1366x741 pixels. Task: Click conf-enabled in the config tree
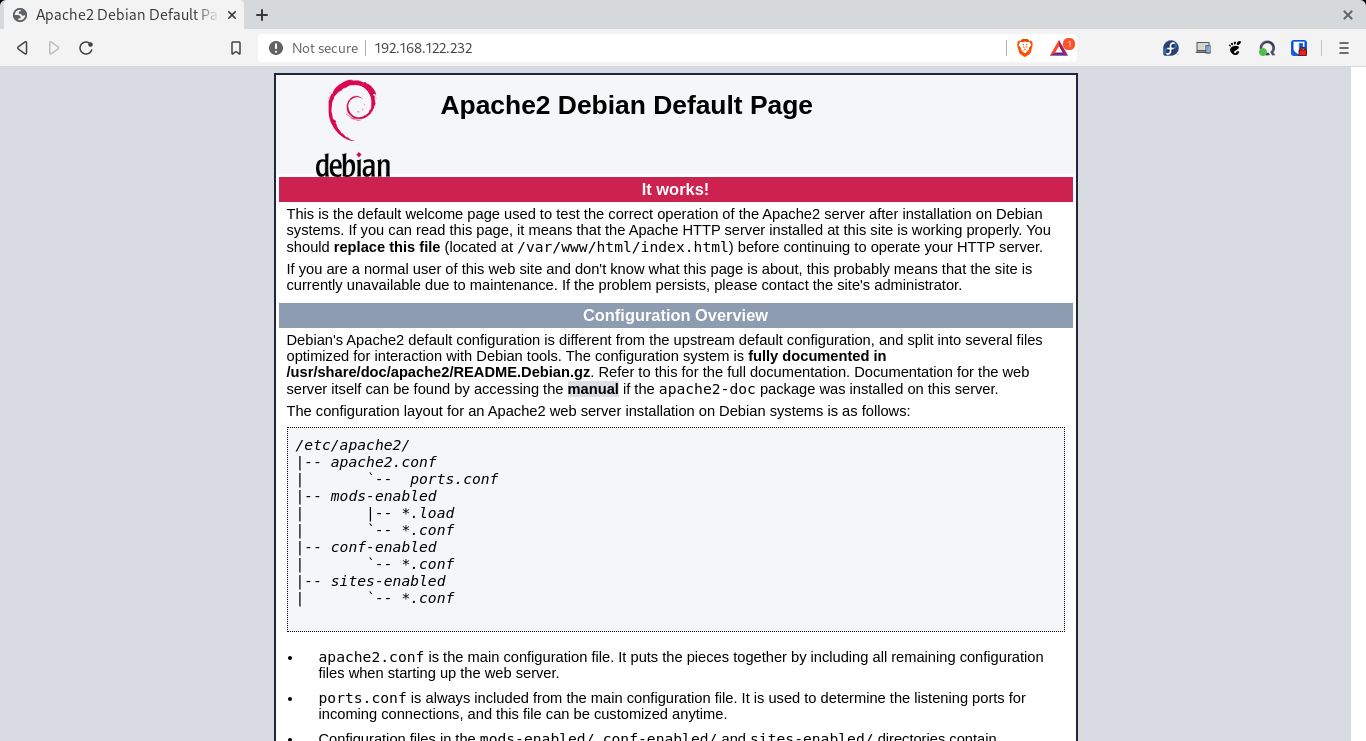(384, 547)
